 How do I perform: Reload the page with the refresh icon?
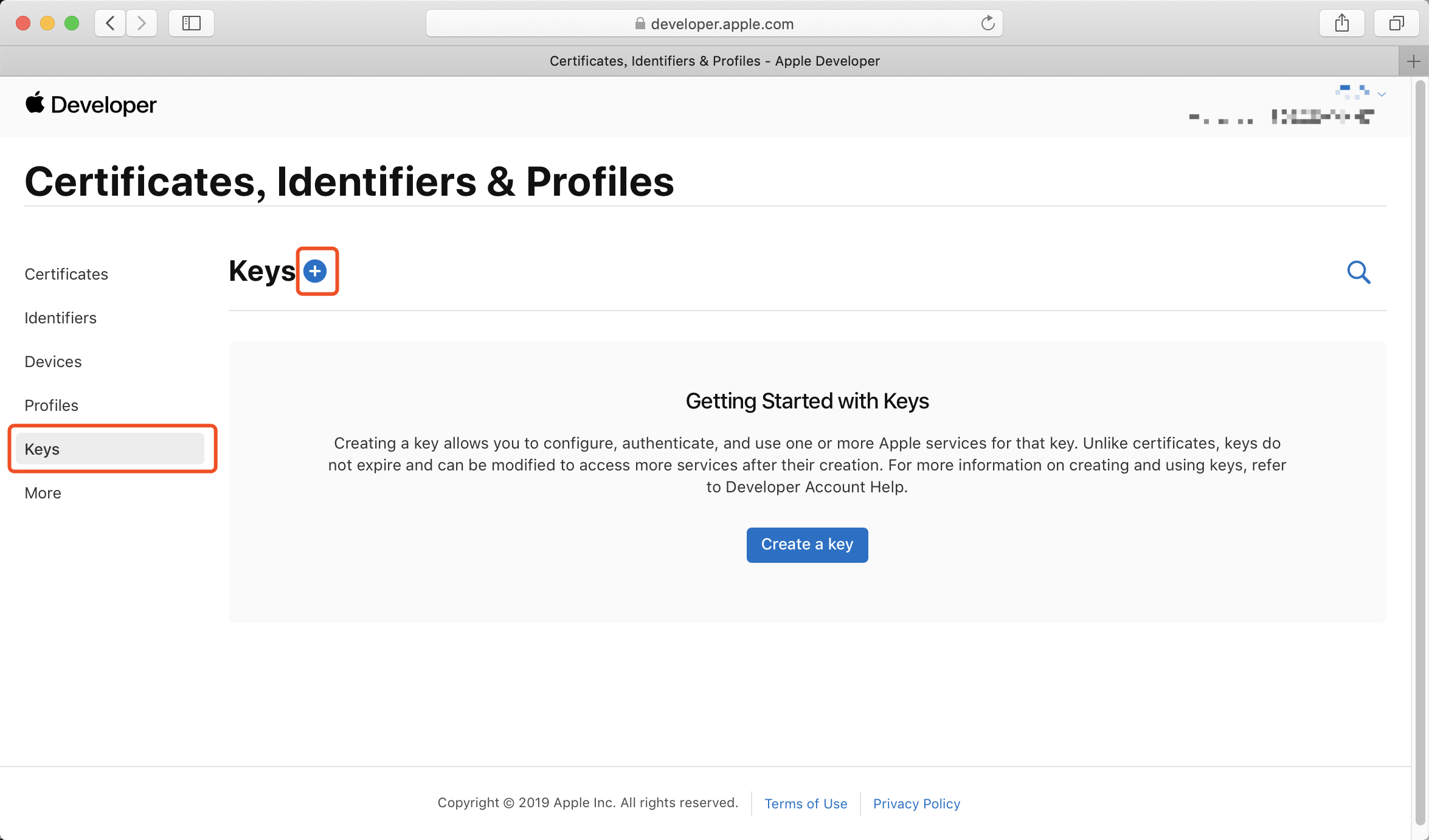988,24
